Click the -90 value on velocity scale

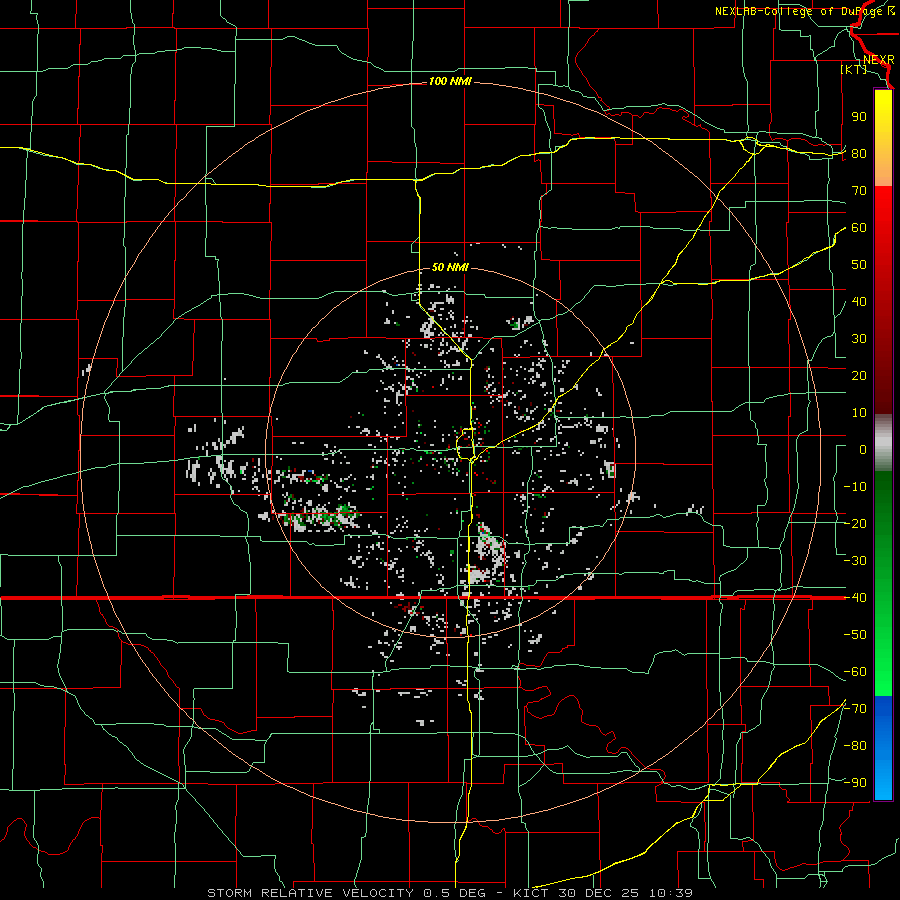click(855, 783)
